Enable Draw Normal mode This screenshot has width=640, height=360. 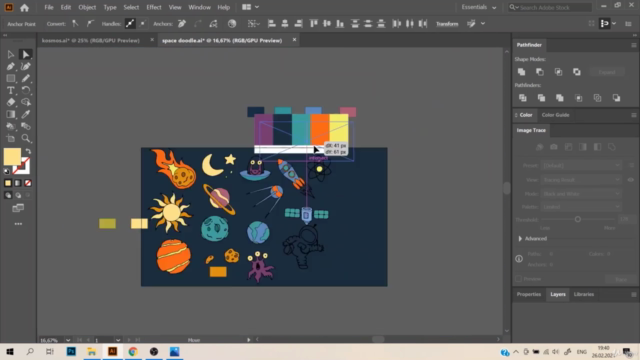[8, 196]
